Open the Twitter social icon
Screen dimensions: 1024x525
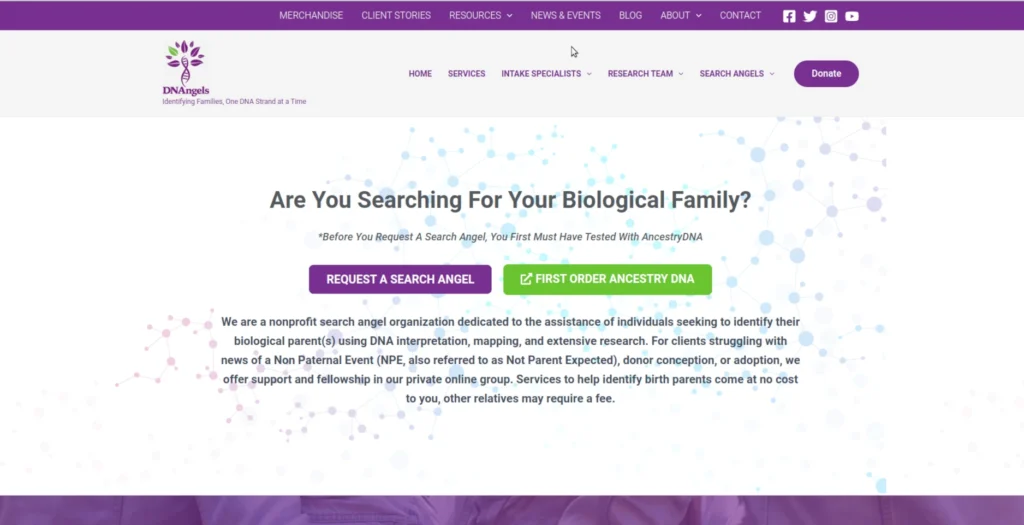(810, 16)
